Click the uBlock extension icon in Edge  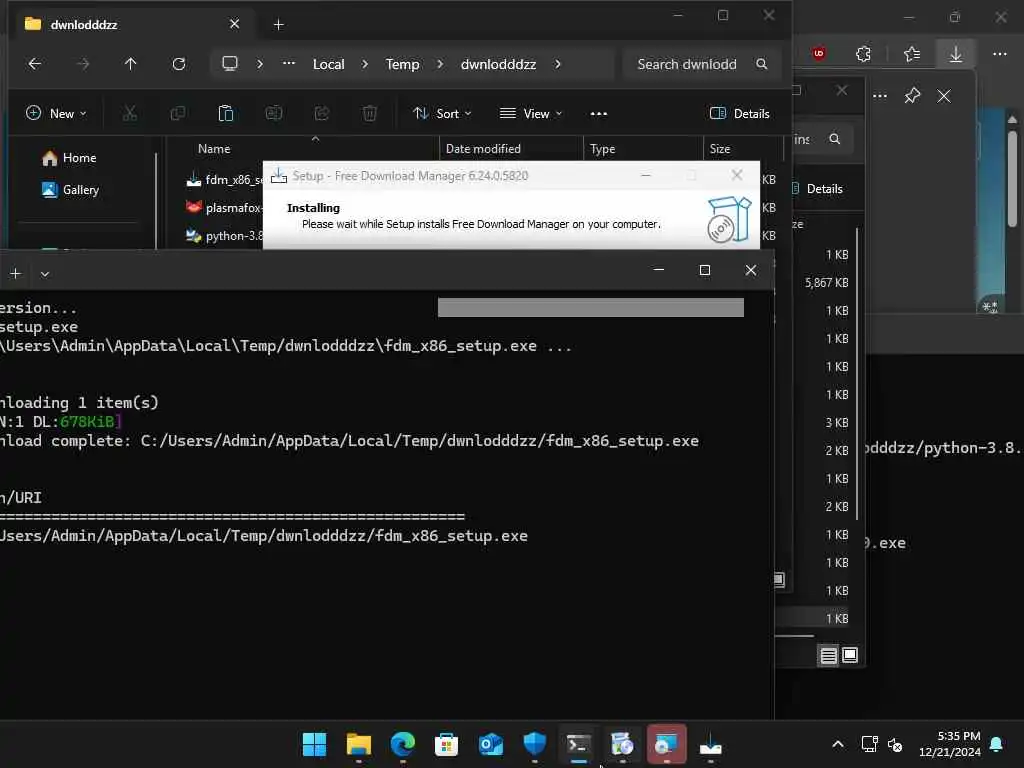pyautogui.click(x=819, y=54)
